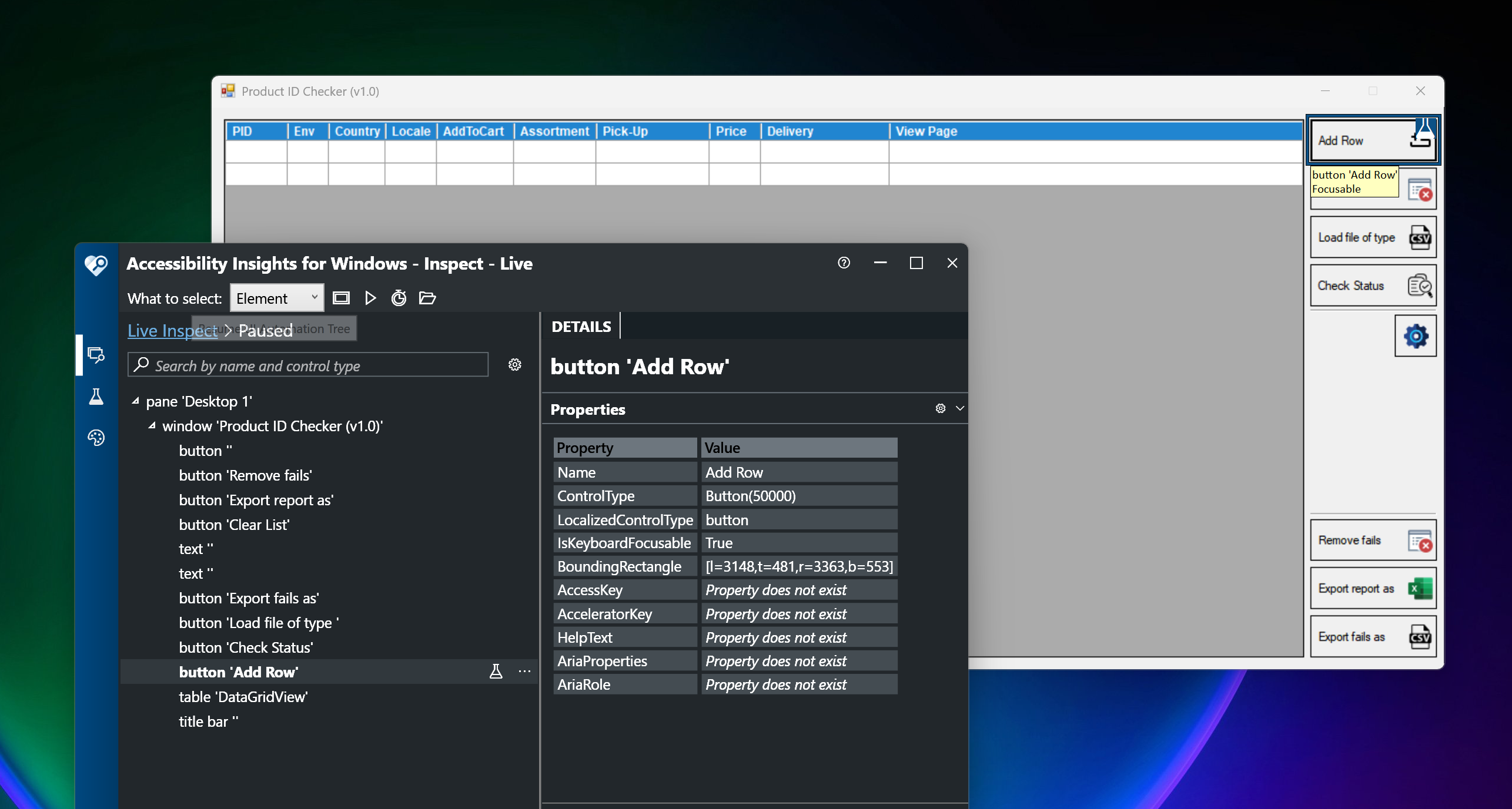Click the Remove fails button in Product ID Checker

pyautogui.click(x=1373, y=540)
